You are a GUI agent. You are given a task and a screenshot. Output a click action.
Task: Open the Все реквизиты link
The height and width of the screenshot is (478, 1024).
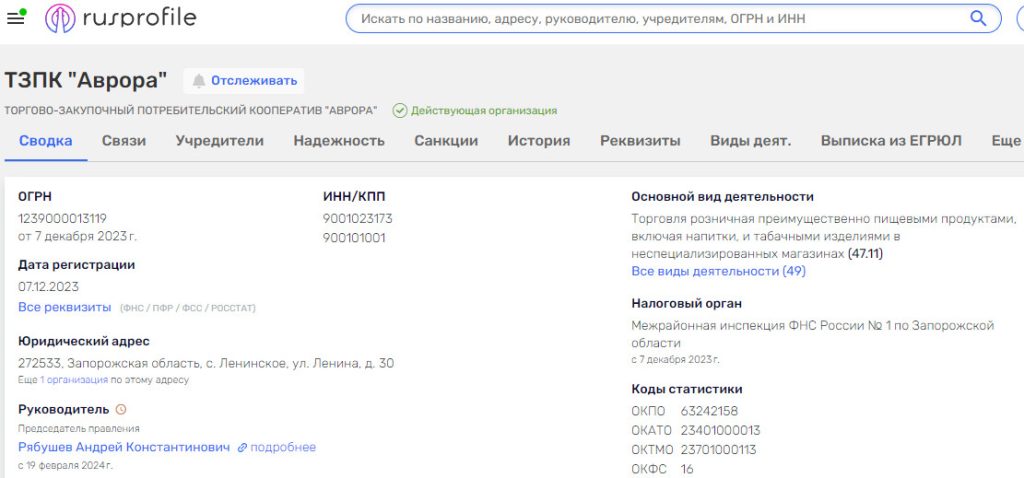[65, 307]
